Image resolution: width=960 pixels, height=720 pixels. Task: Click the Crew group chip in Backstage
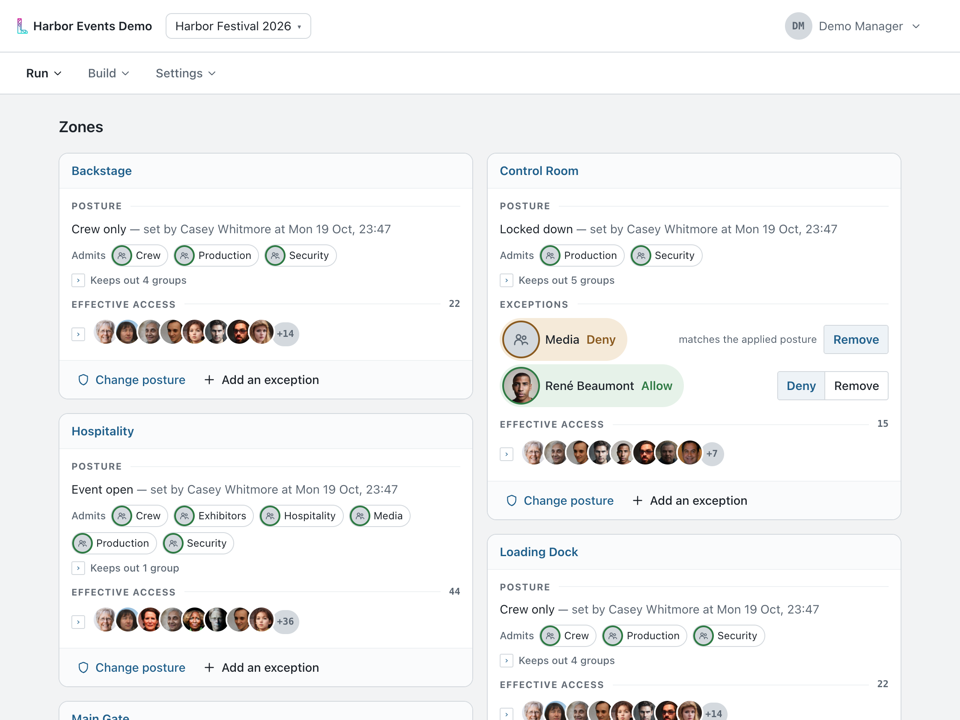coord(140,255)
